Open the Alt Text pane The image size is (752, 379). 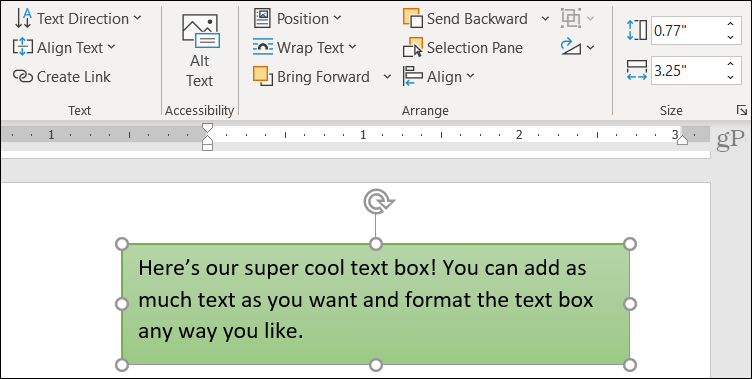[200, 51]
